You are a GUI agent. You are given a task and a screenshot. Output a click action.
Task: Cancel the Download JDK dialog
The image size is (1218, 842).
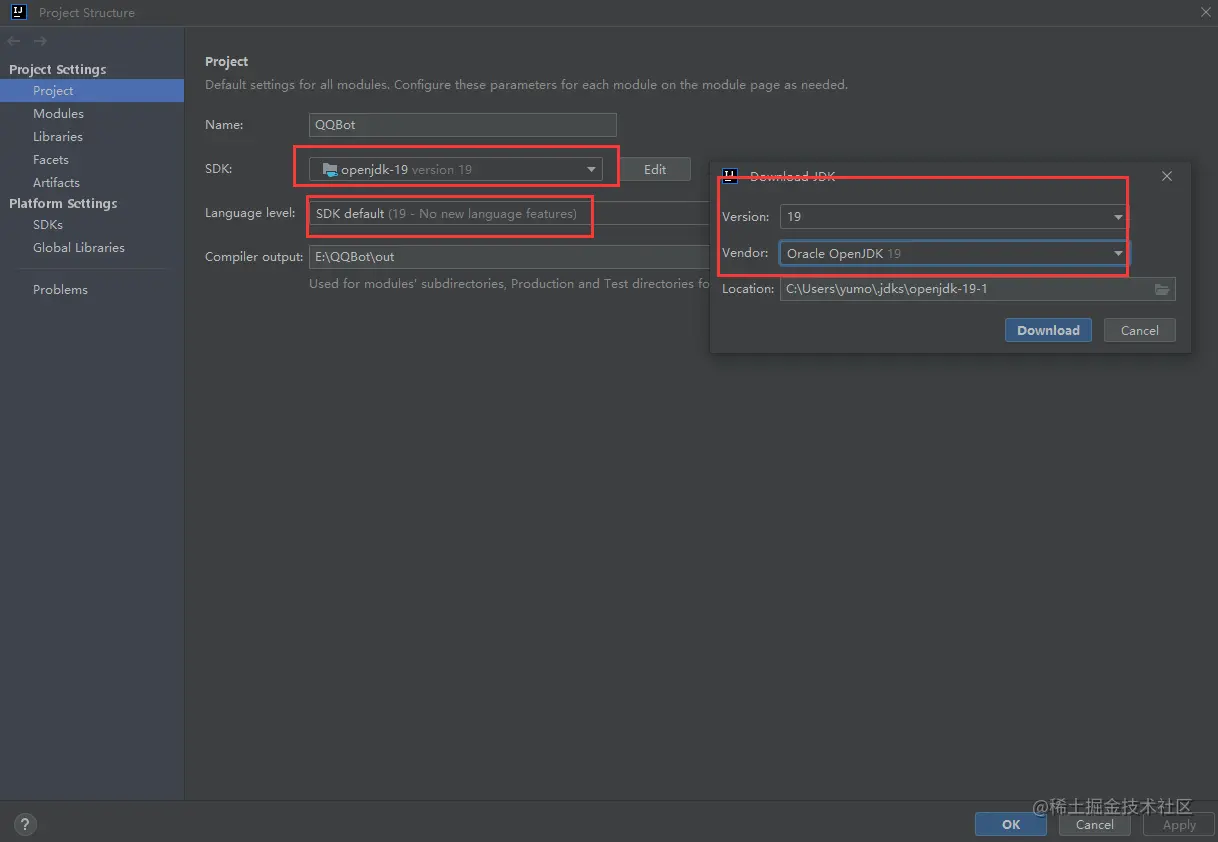coord(1140,331)
